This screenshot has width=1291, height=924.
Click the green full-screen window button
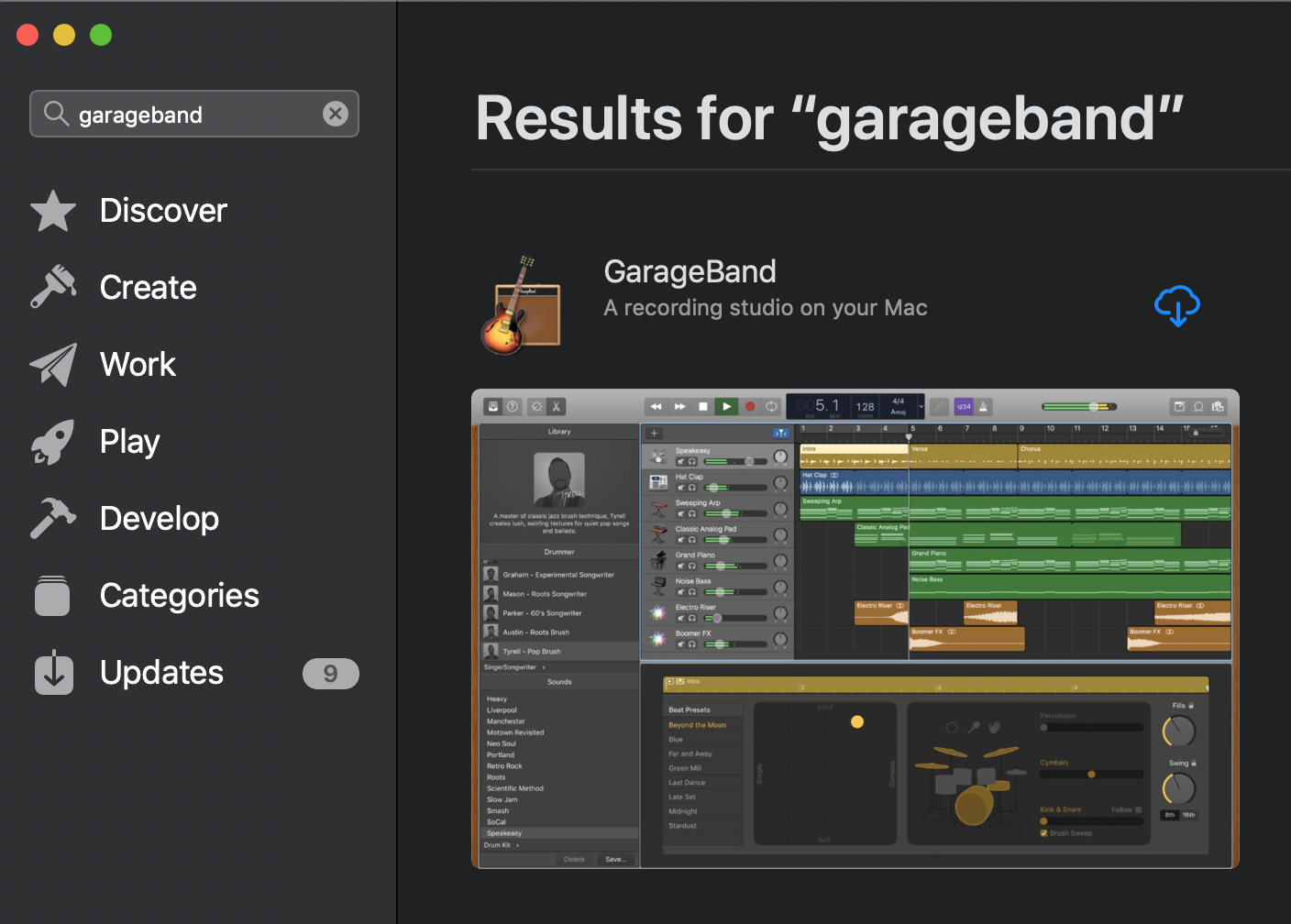click(101, 35)
